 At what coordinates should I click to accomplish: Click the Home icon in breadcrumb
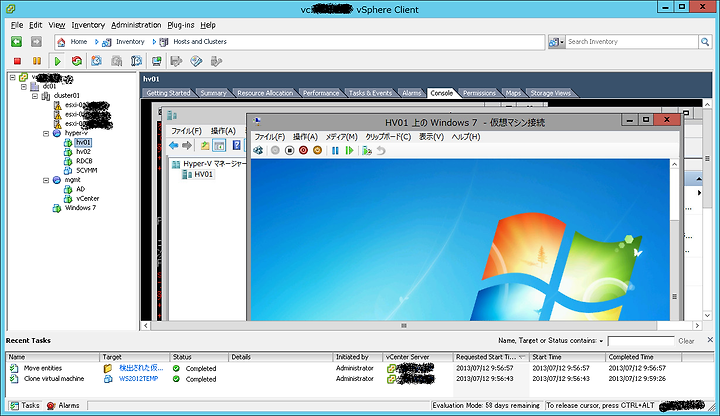click(61, 42)
